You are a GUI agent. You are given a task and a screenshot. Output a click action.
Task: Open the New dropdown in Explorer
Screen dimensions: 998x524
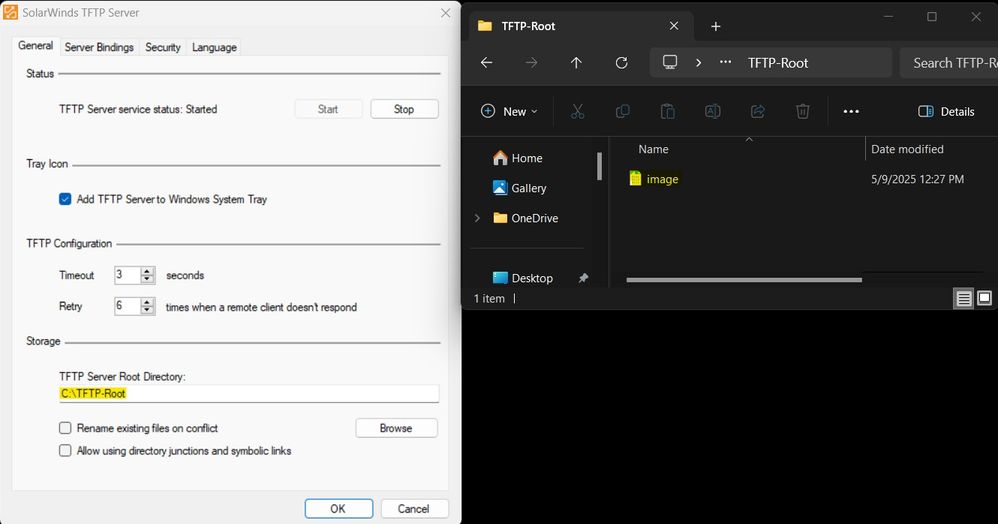click(x=509, y=111)
